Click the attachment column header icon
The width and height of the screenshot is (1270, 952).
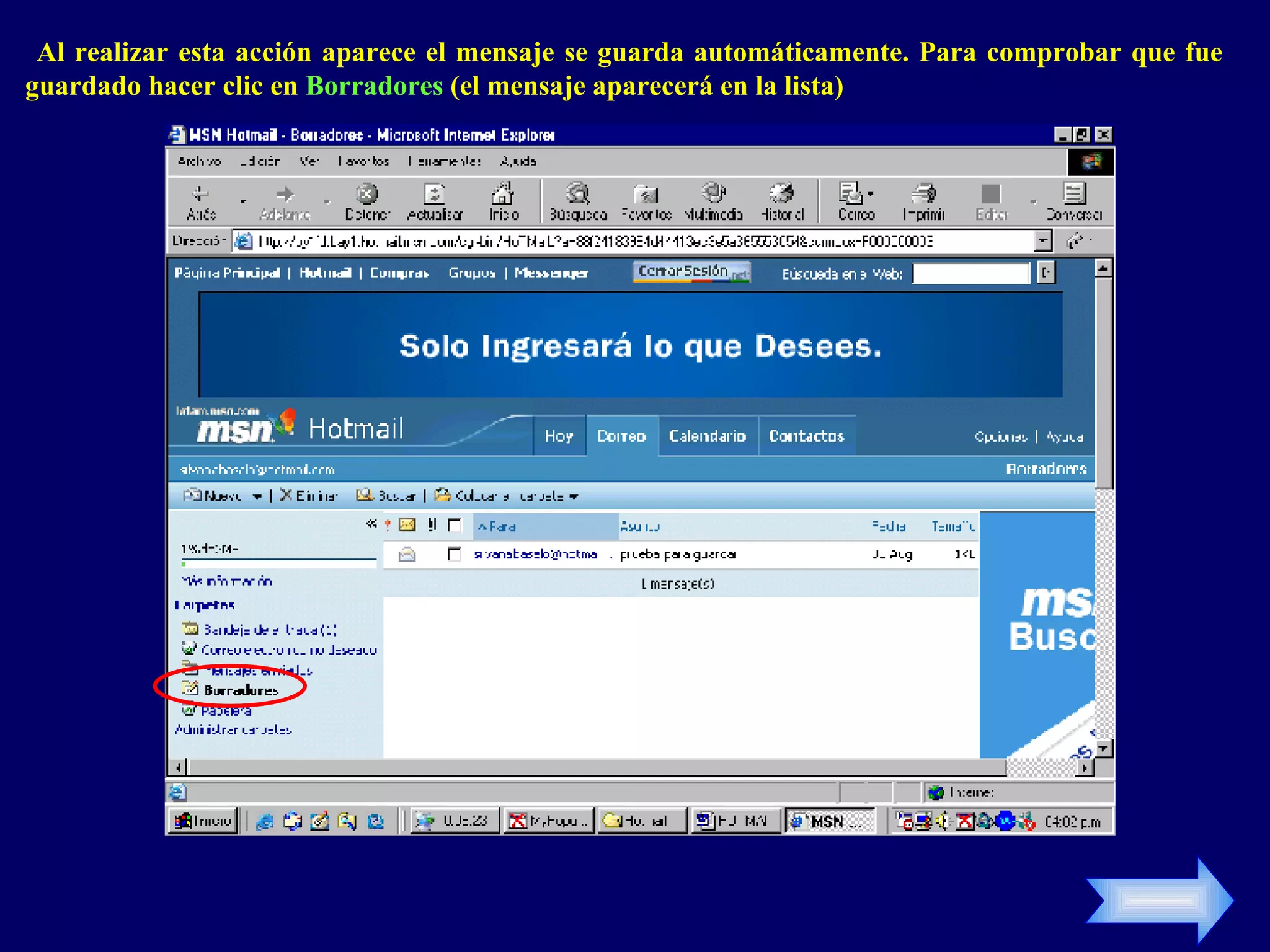click(432, 525)
